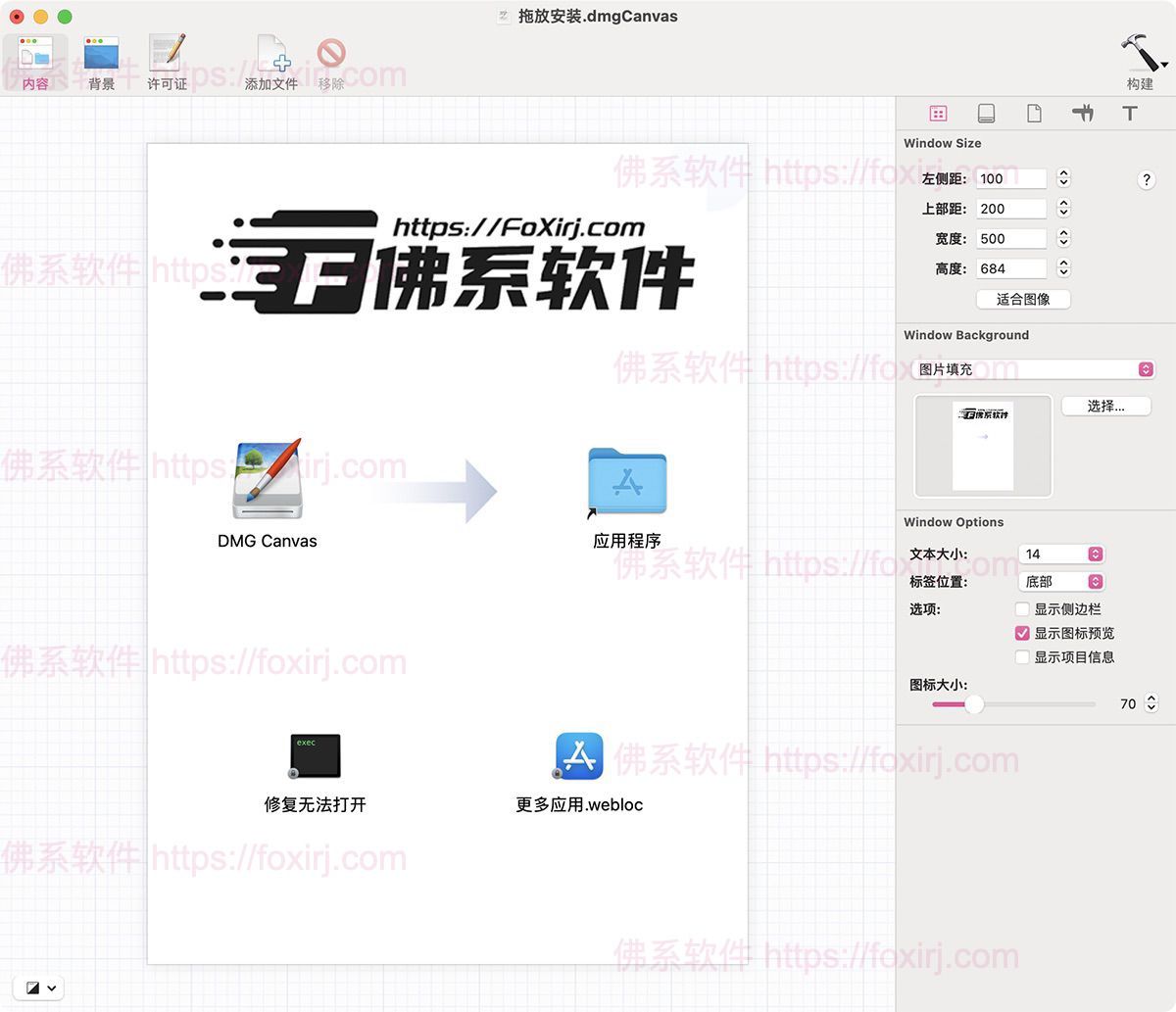This screenshot has height=1012, width=1176.
Task: Click the 添加文件 add file icon
Action: click(271, 55)
